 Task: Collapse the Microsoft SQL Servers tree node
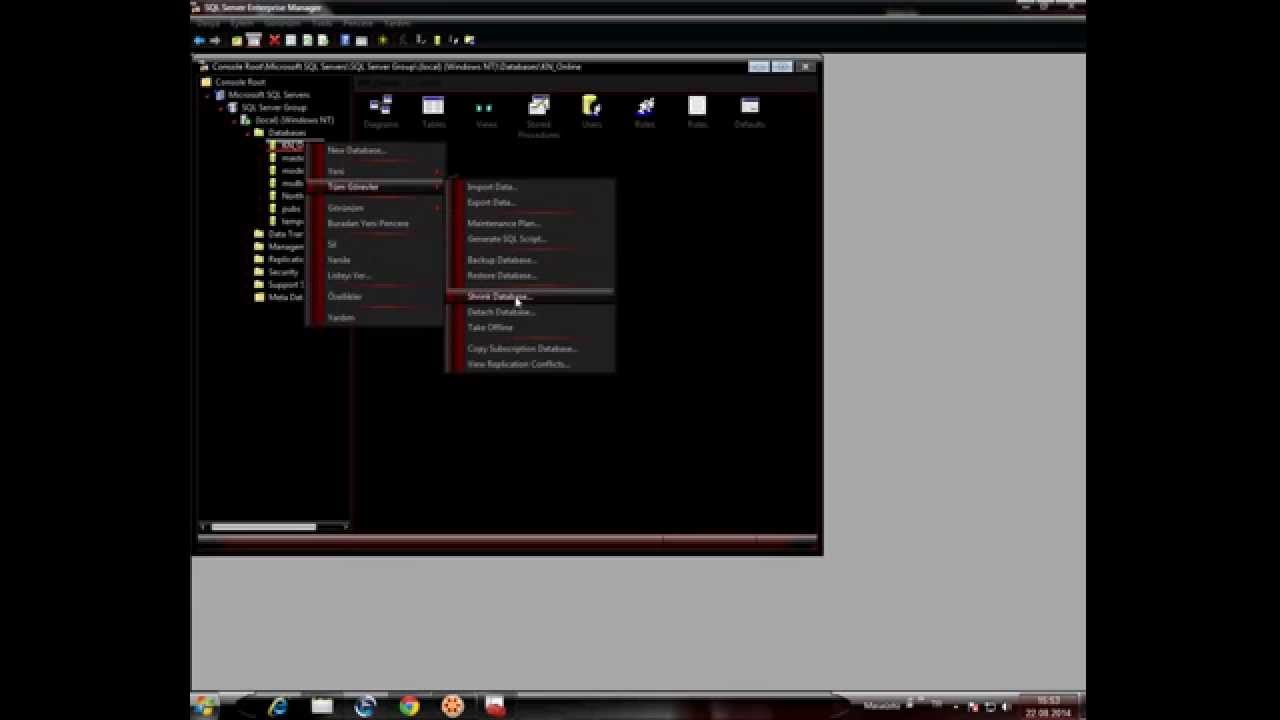209,95
